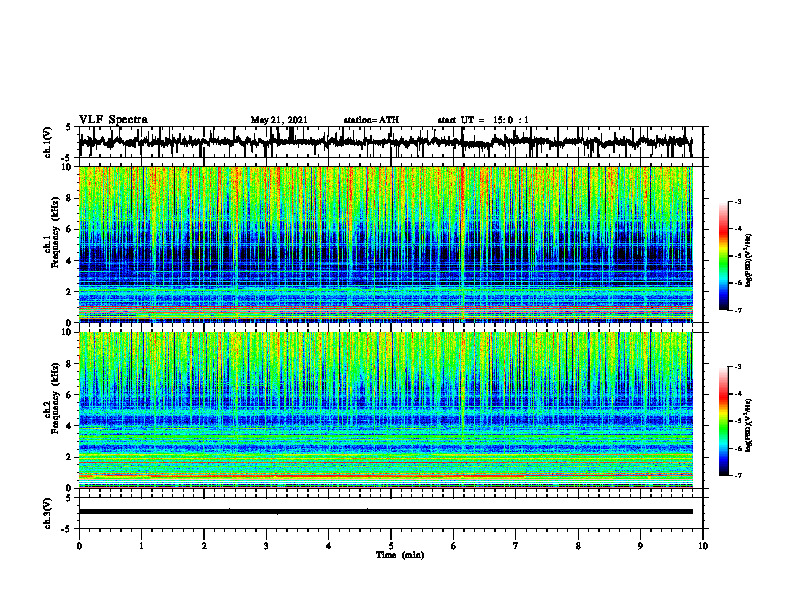This screenshot has width=792, height=612.
Task: Click the '-4' tick on ch.2 colorbar
Action: point(738,393)
